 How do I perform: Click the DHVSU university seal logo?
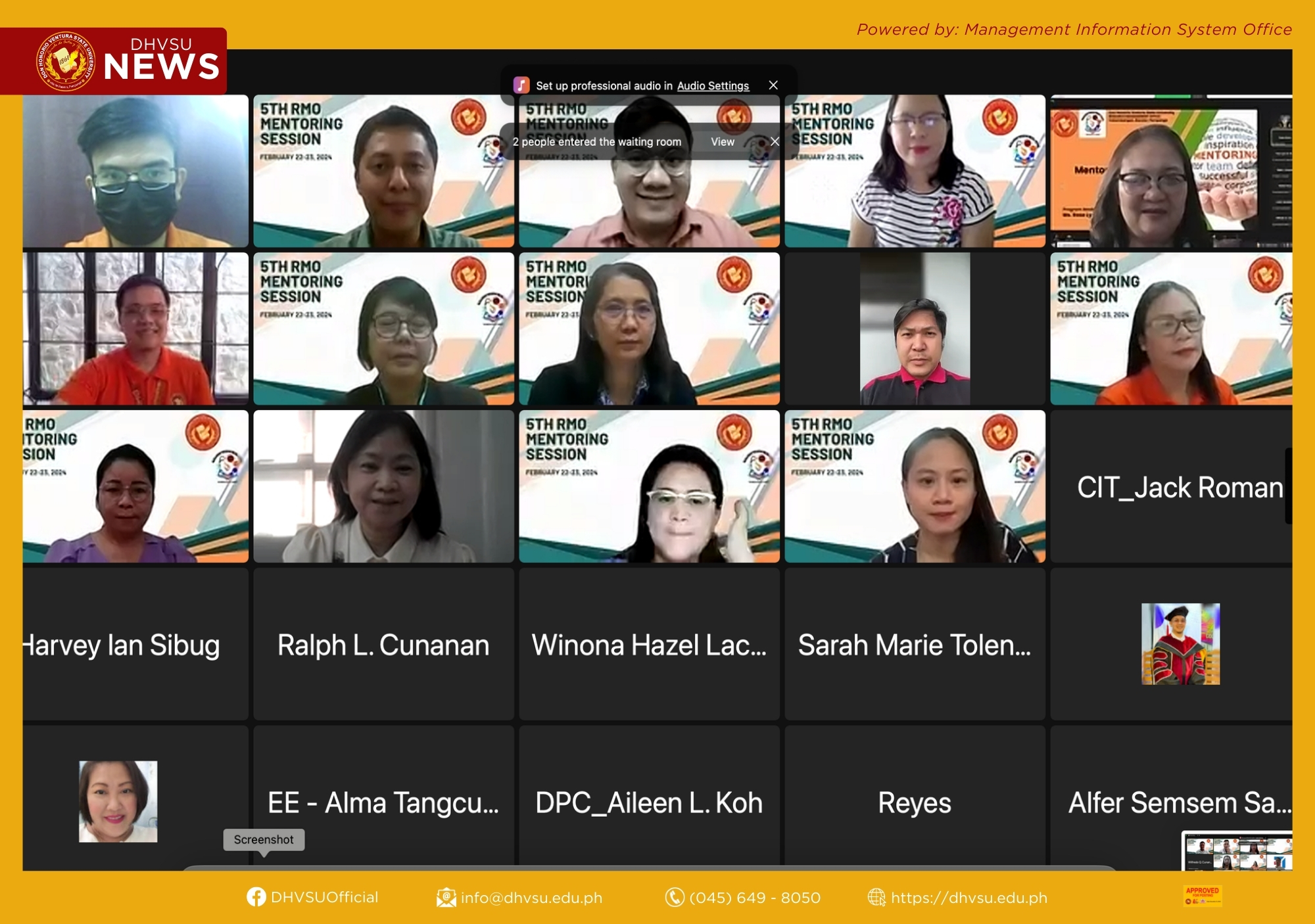pos(65,61)
